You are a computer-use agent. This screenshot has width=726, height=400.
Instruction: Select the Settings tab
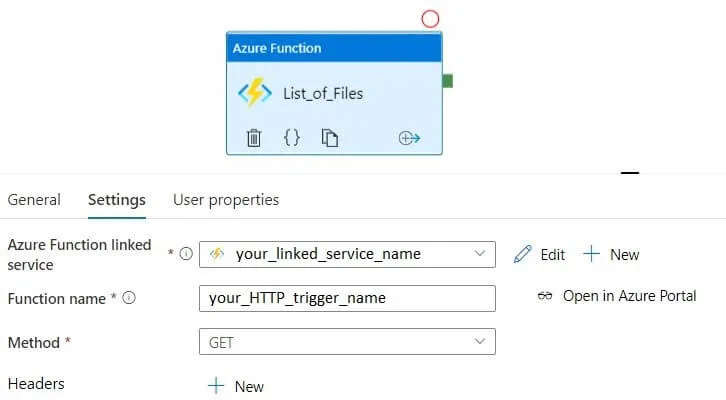[x=117, y=200]
